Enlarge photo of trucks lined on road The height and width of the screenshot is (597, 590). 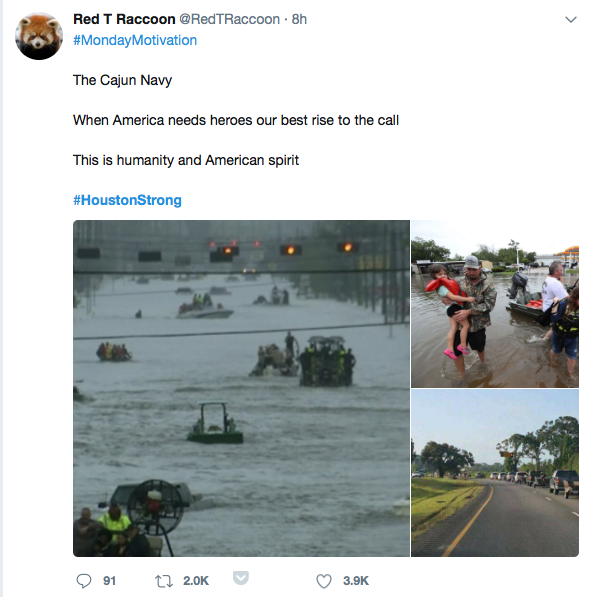click(495, 473)
